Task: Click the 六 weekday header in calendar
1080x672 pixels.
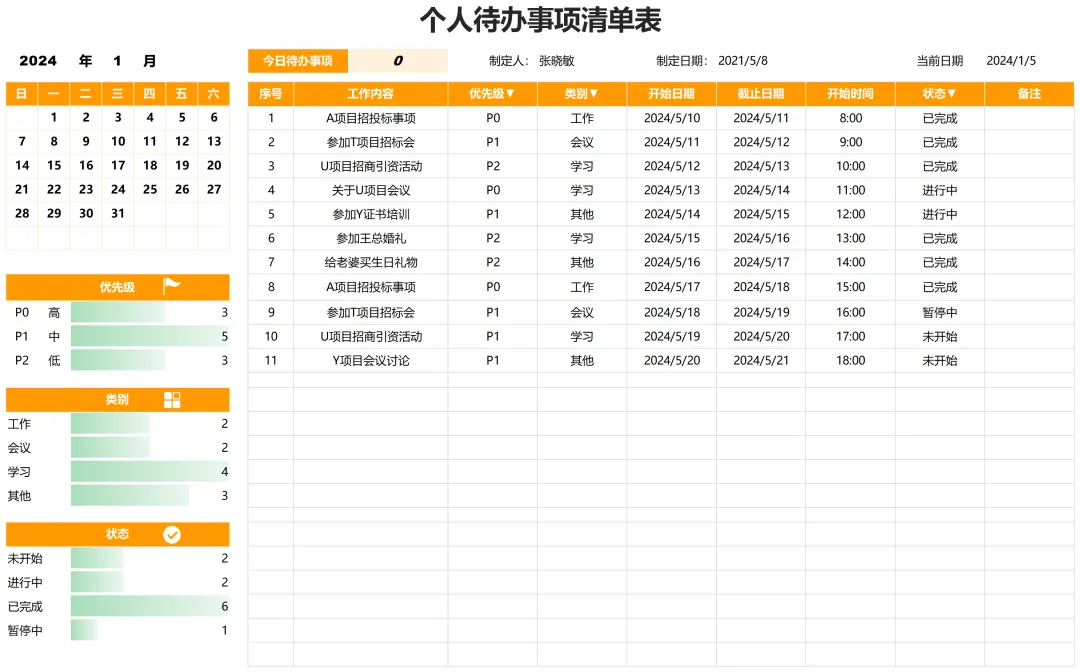Action: pyautogui.click(x=214, y=94)
